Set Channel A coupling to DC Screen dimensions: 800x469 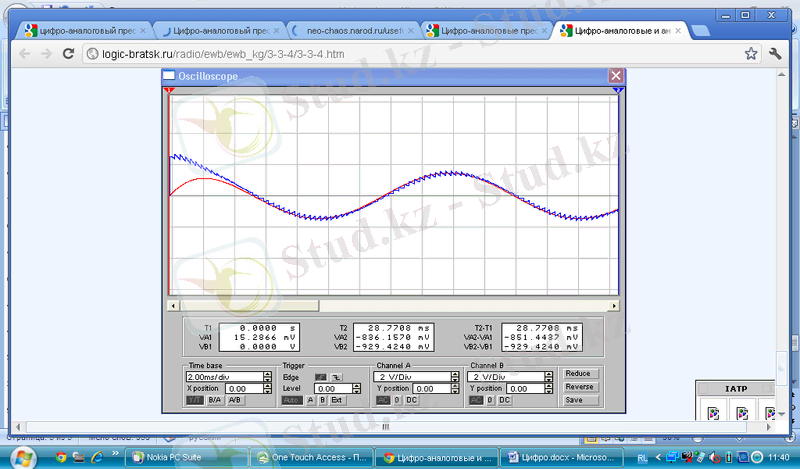pyautogui.click(x=412, y=400)
